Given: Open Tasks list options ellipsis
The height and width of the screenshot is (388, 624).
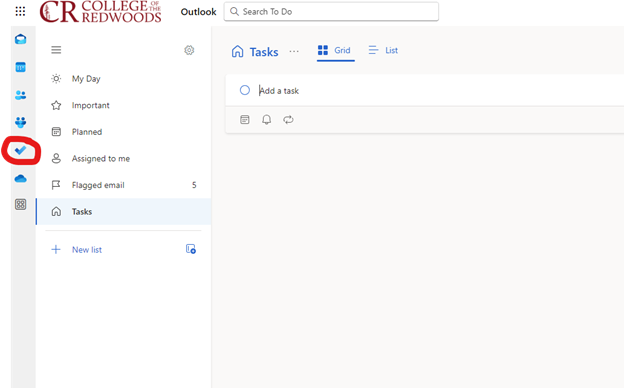Looking at the screenshot, I should pyautogui.click(x=294, y=51).
